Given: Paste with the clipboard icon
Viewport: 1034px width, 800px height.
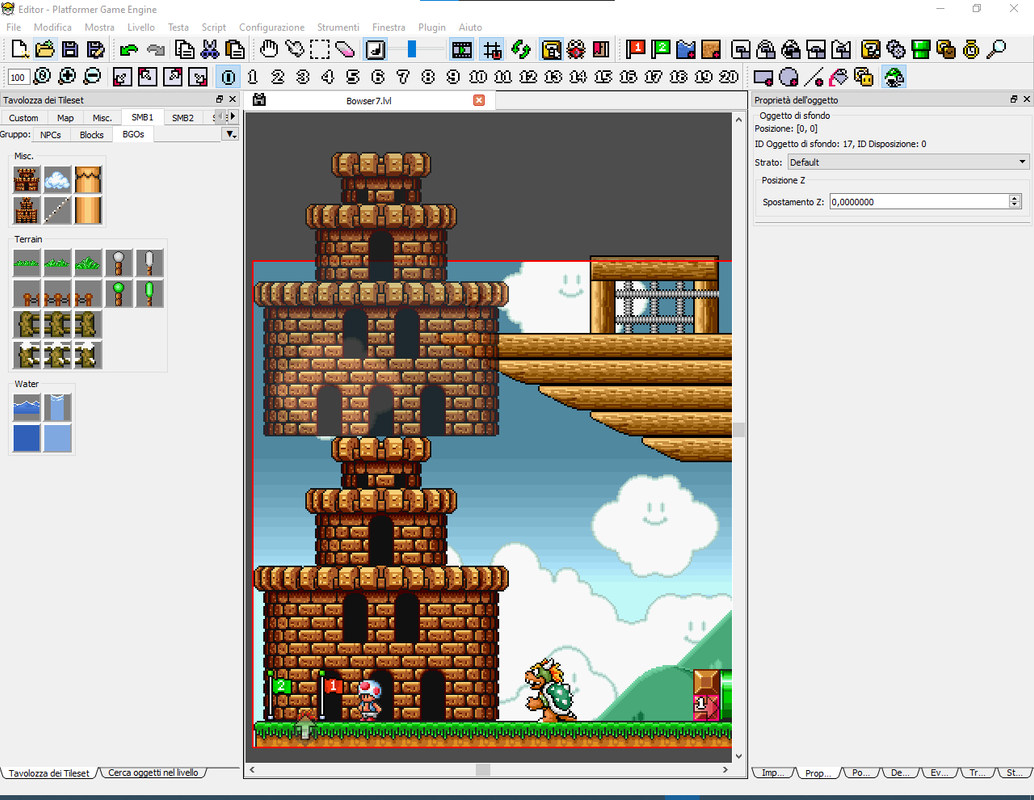Looking at the screenshot, I should 235,49.
